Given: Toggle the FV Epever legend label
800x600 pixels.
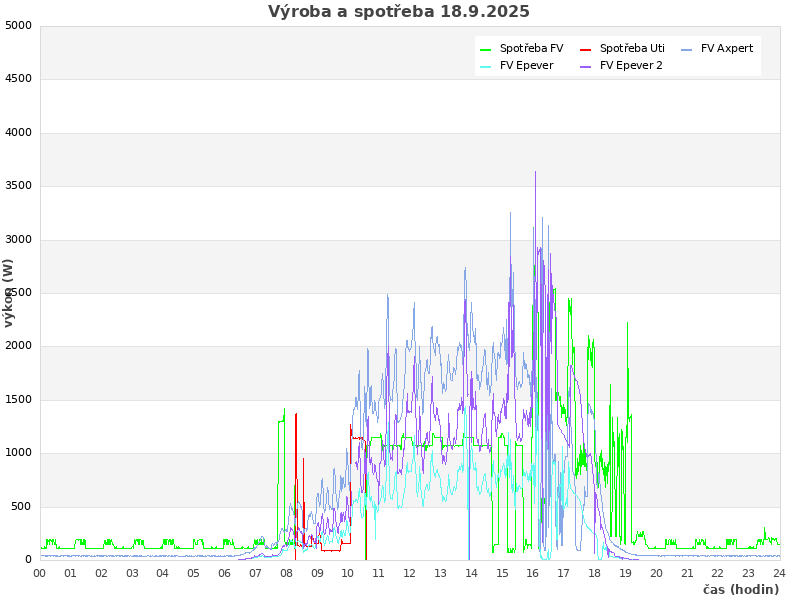Looking at the screenshot, I should (x=526, y=66).
